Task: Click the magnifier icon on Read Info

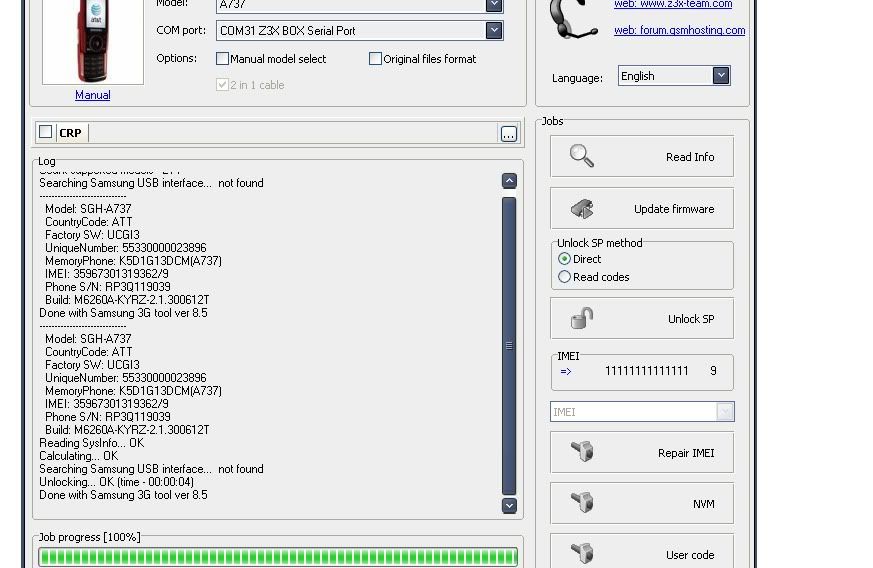Action: pos(582,156)
